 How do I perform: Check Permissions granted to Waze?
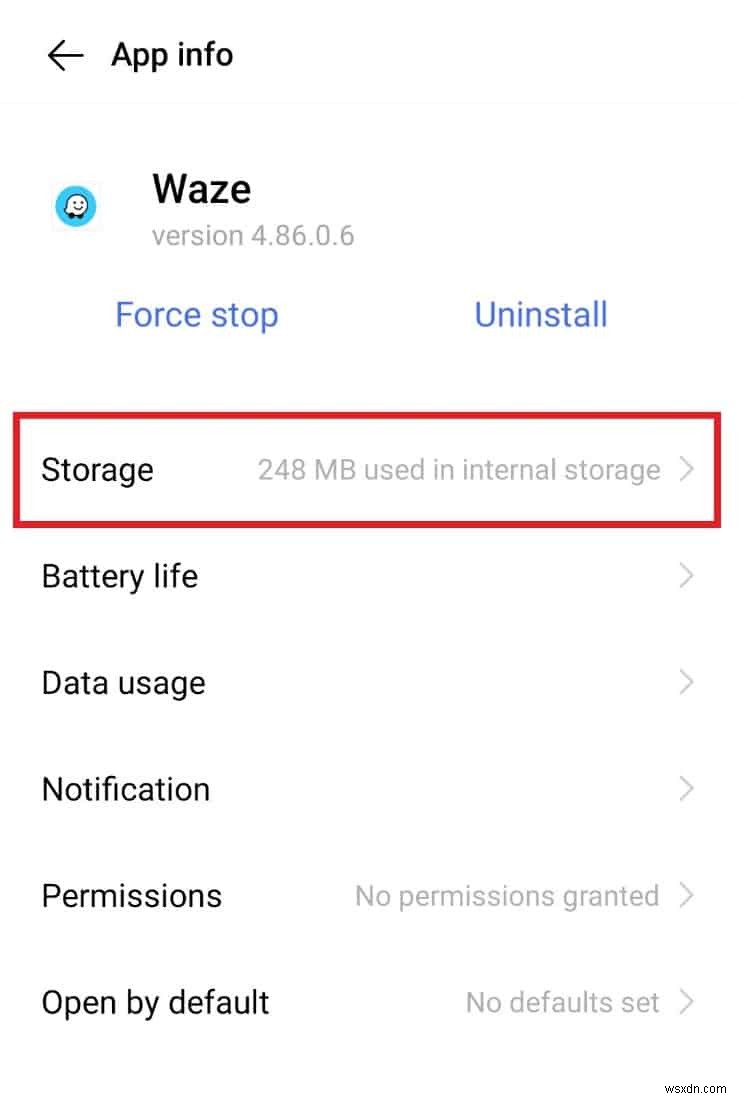coord(131,895)
